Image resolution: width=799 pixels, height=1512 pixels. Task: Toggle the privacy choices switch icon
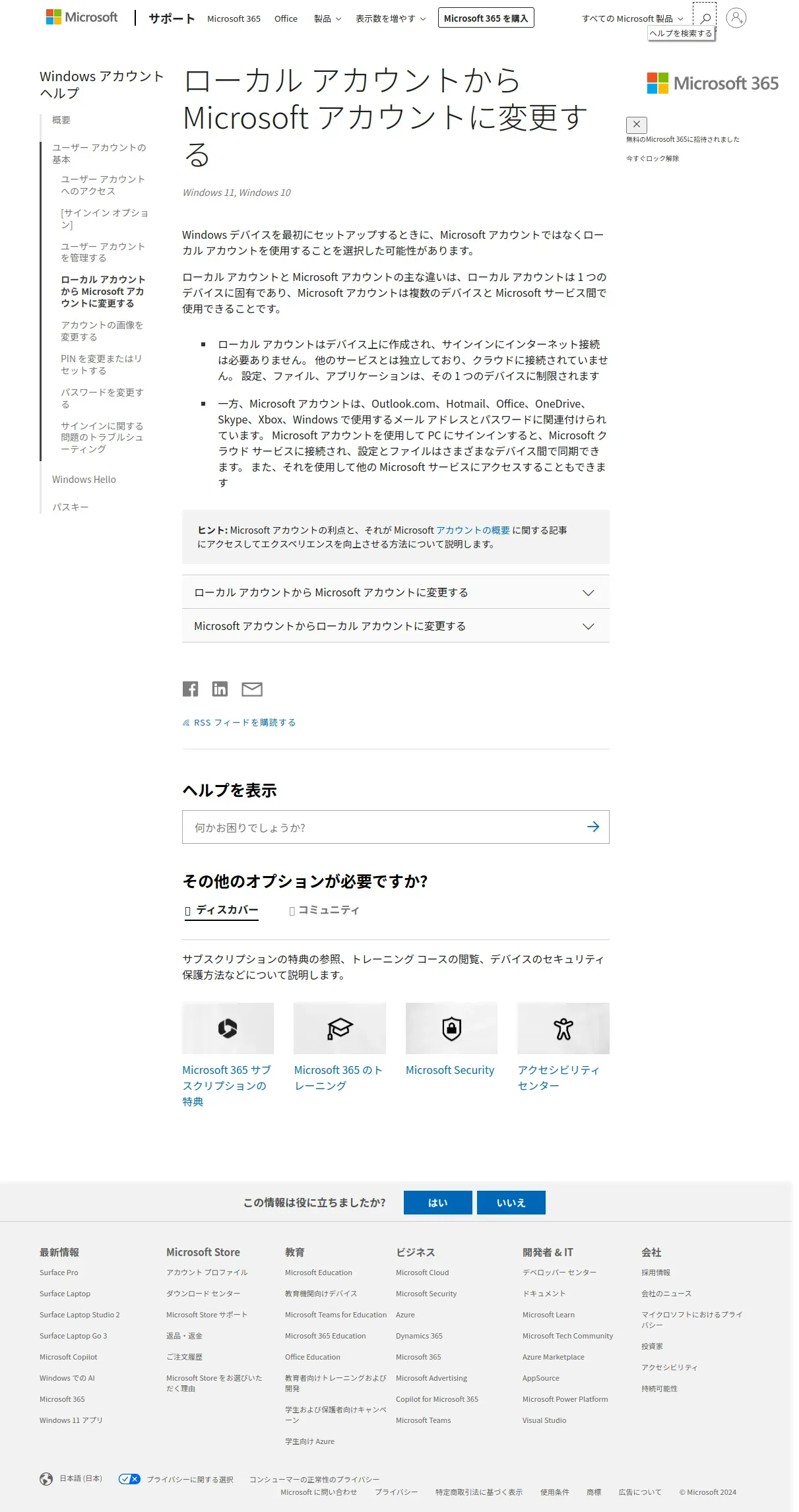129,1479
